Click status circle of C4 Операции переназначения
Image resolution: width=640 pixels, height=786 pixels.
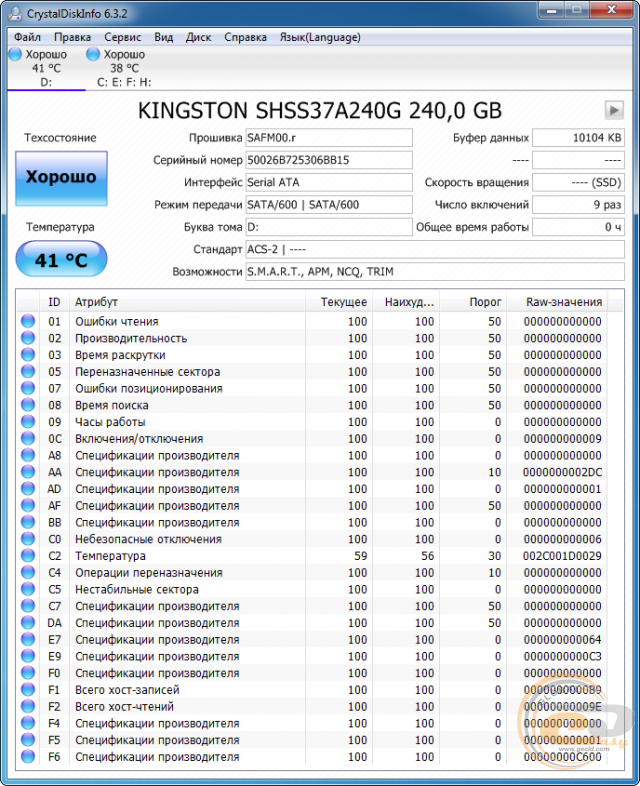click(28, 572)
